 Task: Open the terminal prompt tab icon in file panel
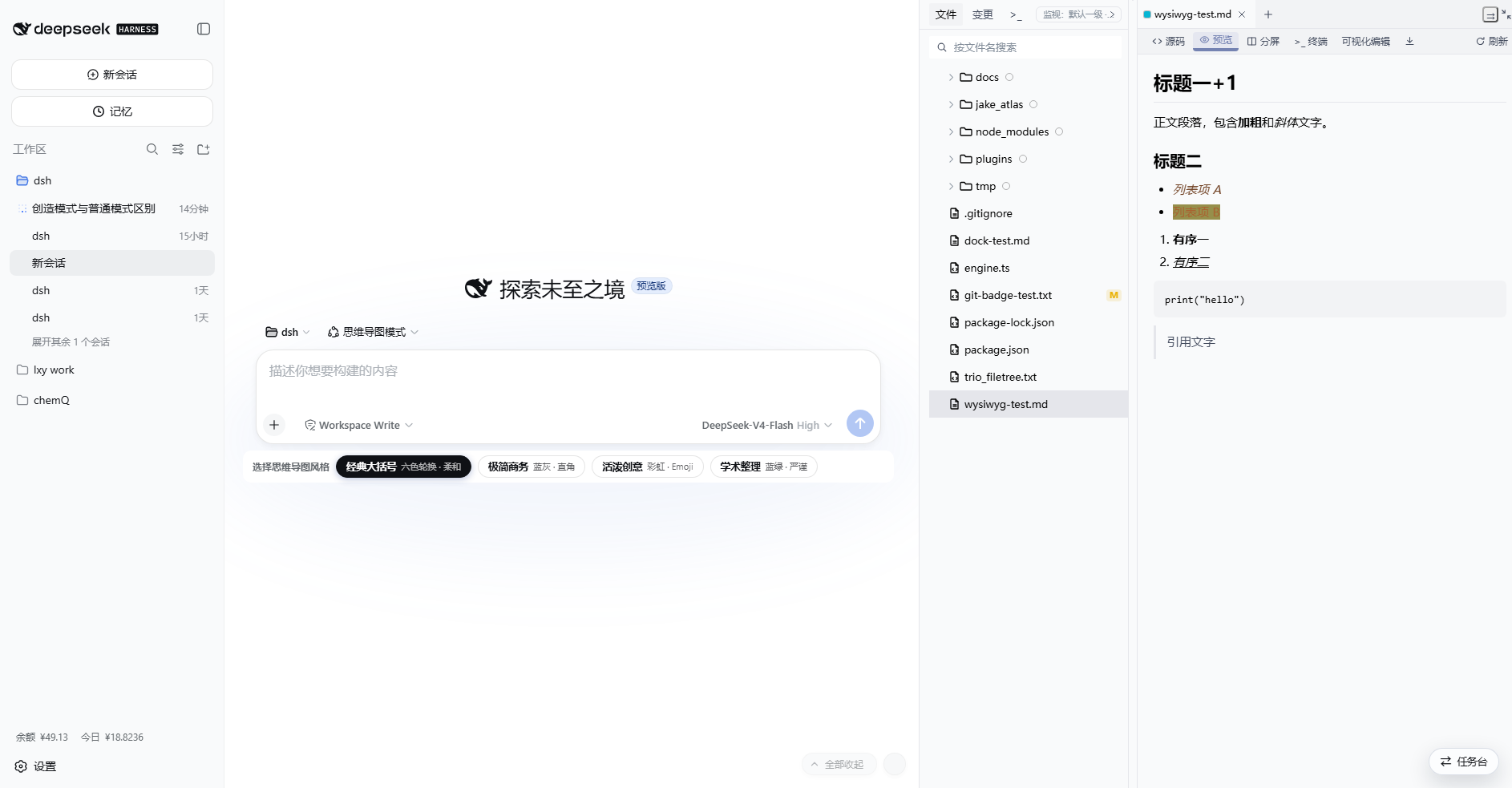click(1016, 14)
